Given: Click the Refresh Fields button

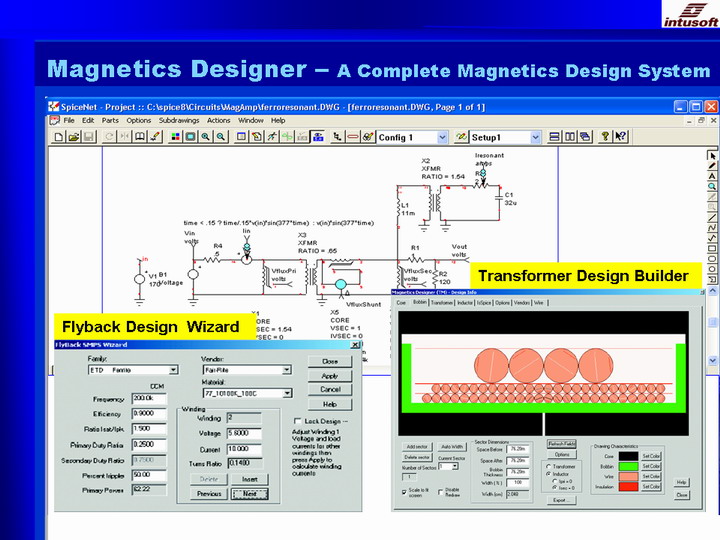Looking at the screenshot, I should tap(562, 444).
